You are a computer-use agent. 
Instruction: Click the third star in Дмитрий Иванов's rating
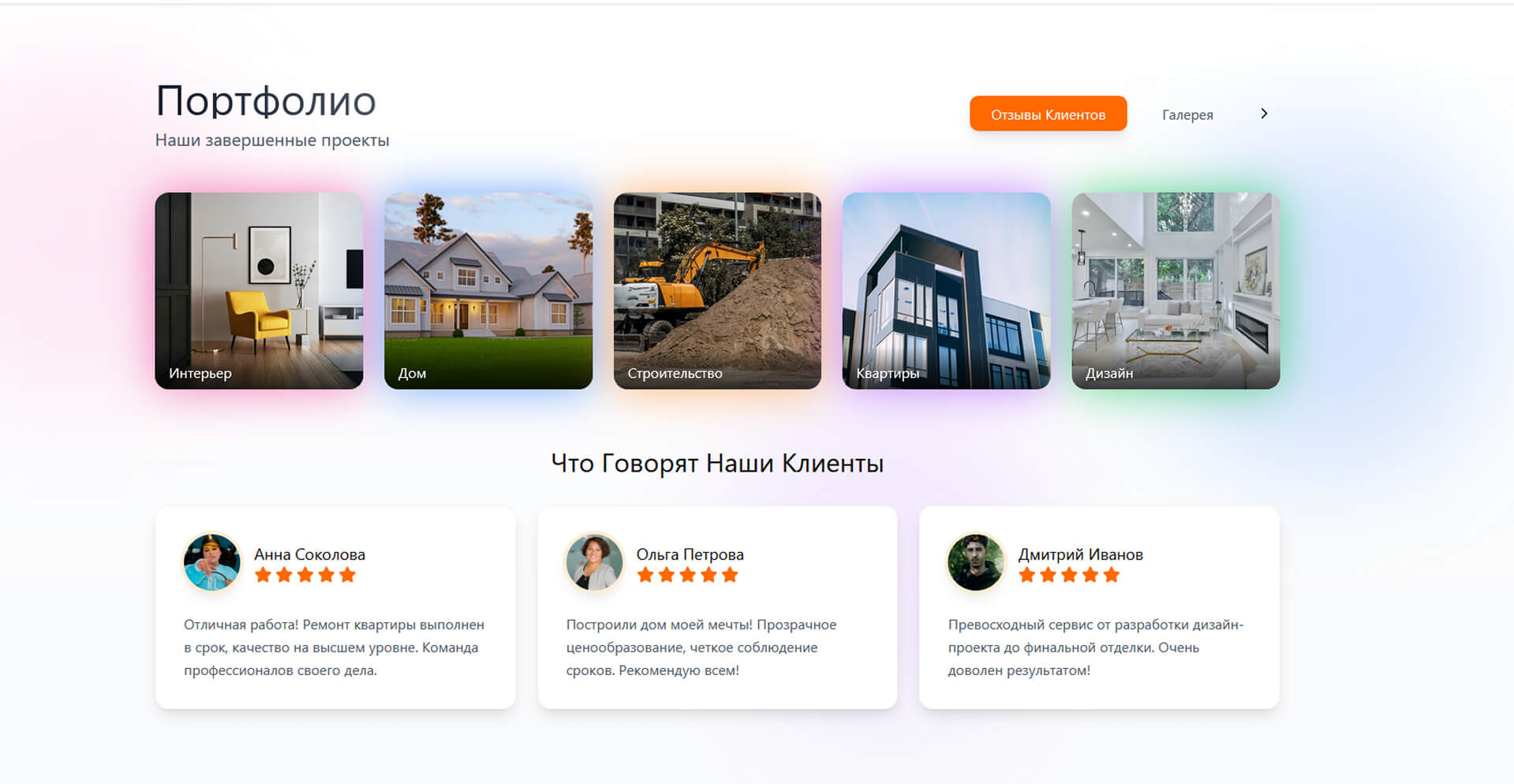[1069, 575]
